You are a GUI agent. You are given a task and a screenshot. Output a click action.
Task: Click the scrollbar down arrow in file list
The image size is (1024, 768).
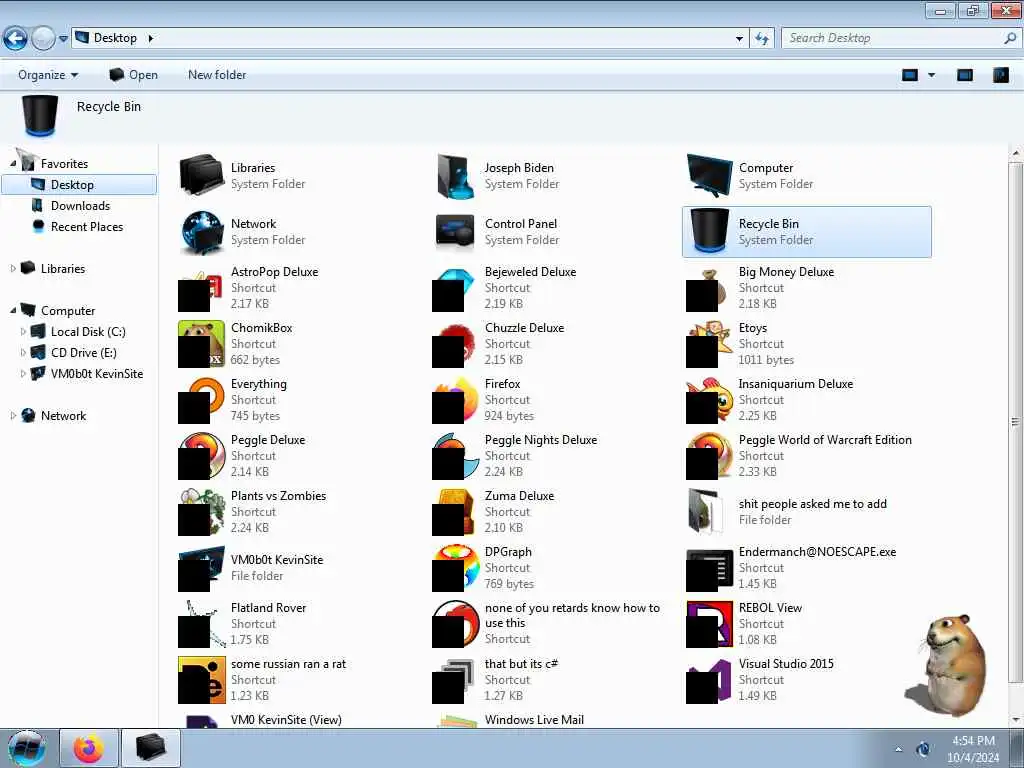[1015, 720]
